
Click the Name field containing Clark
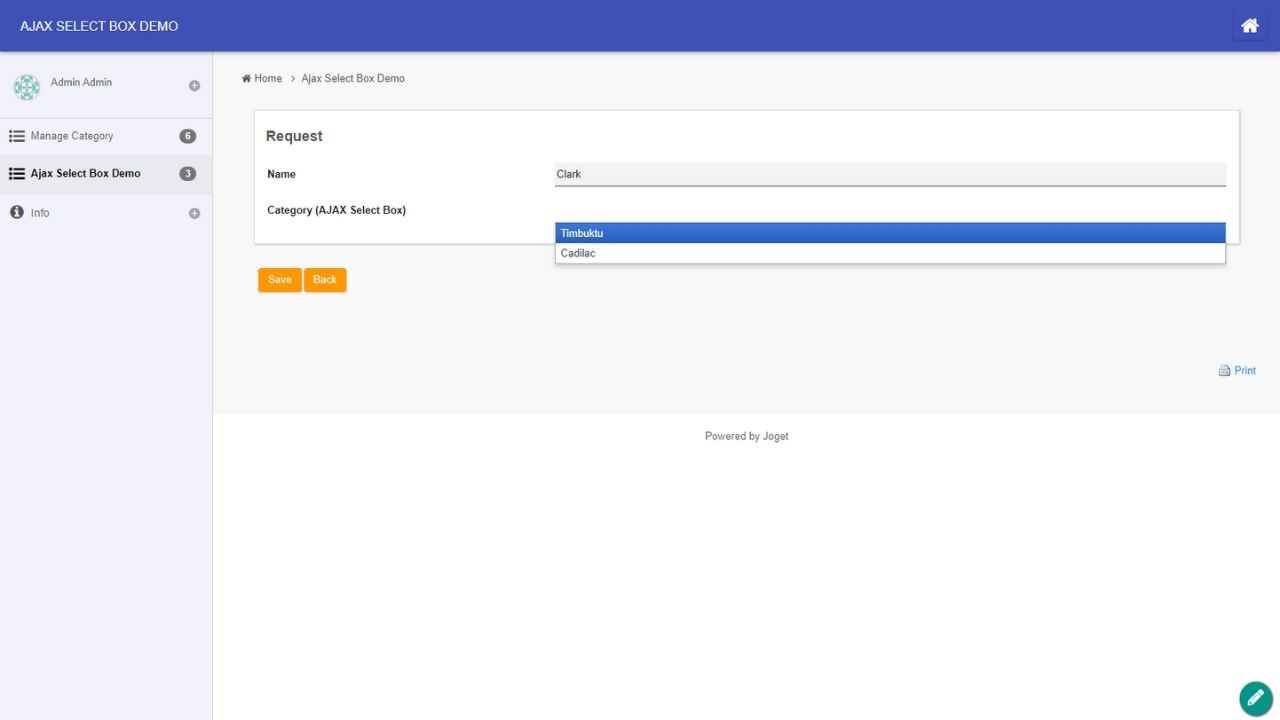(889, 174)
